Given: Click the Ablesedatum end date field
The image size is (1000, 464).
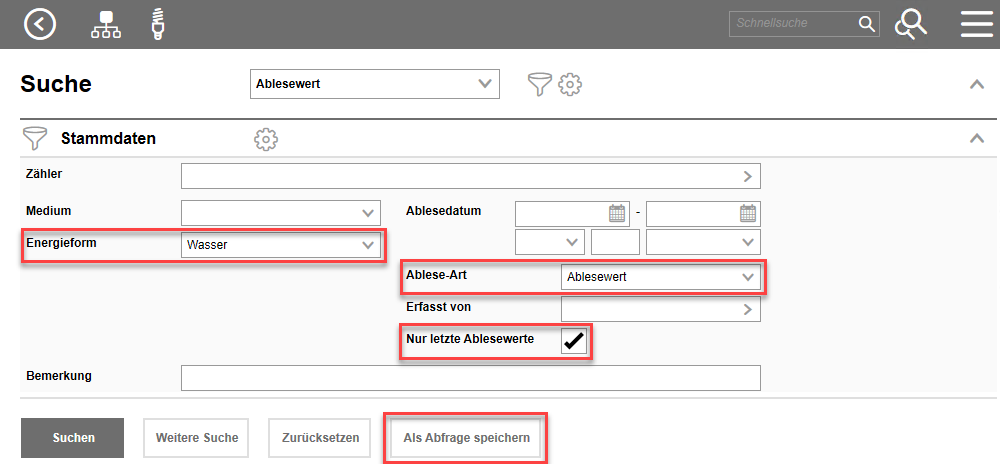Looking at the screenshot, I should click(x=703, y=213).
